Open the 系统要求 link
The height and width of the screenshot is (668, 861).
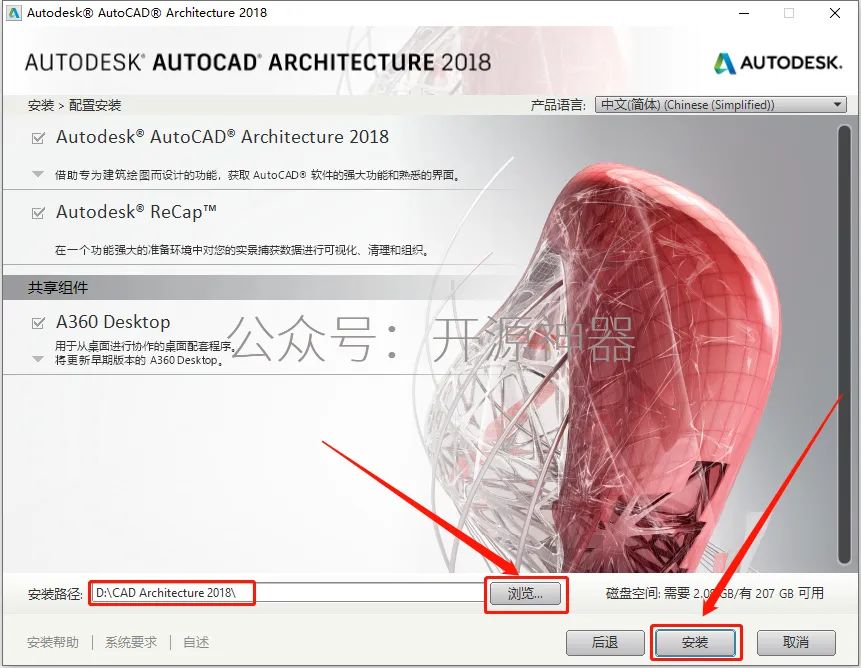pyautogui.click(x=131, y=642)
